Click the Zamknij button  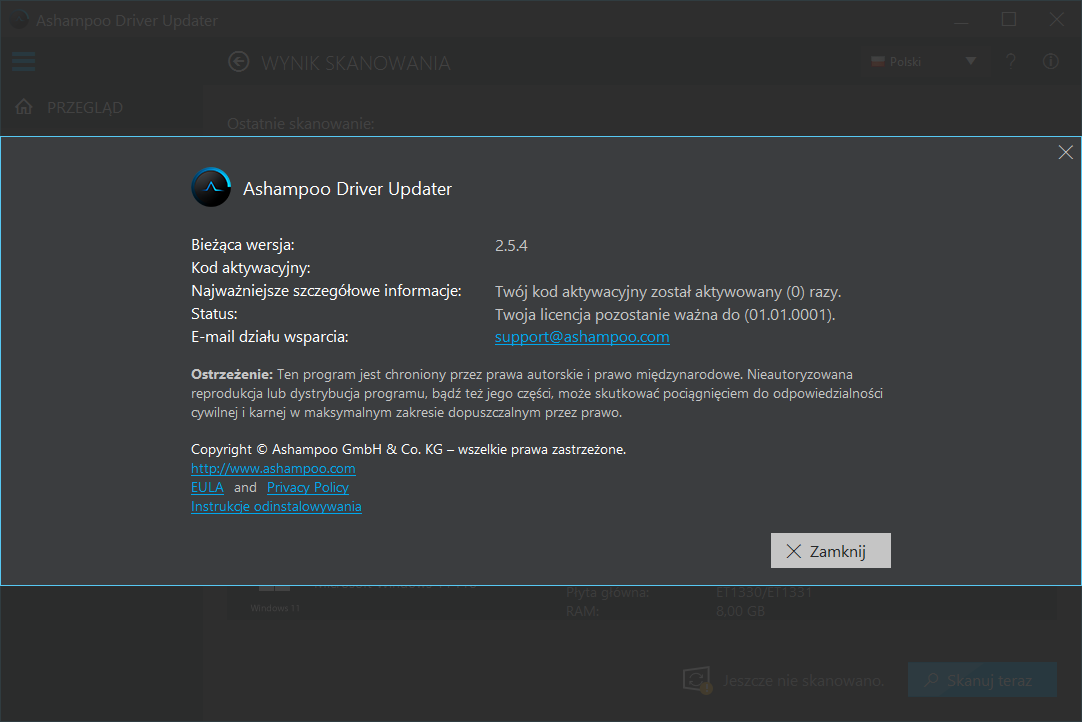[x=830, y=551]
